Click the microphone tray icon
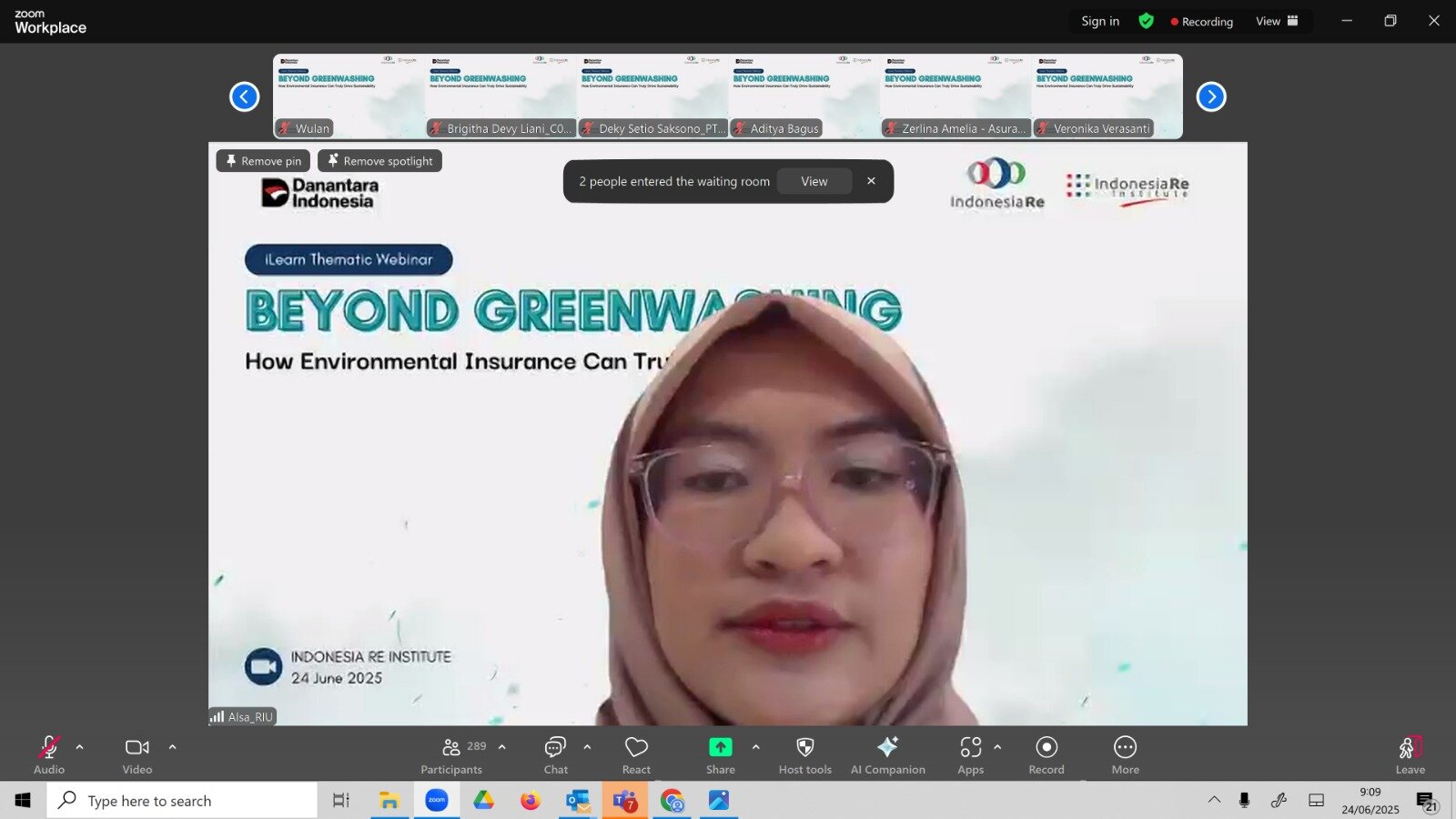 [x=1244, y=800]
